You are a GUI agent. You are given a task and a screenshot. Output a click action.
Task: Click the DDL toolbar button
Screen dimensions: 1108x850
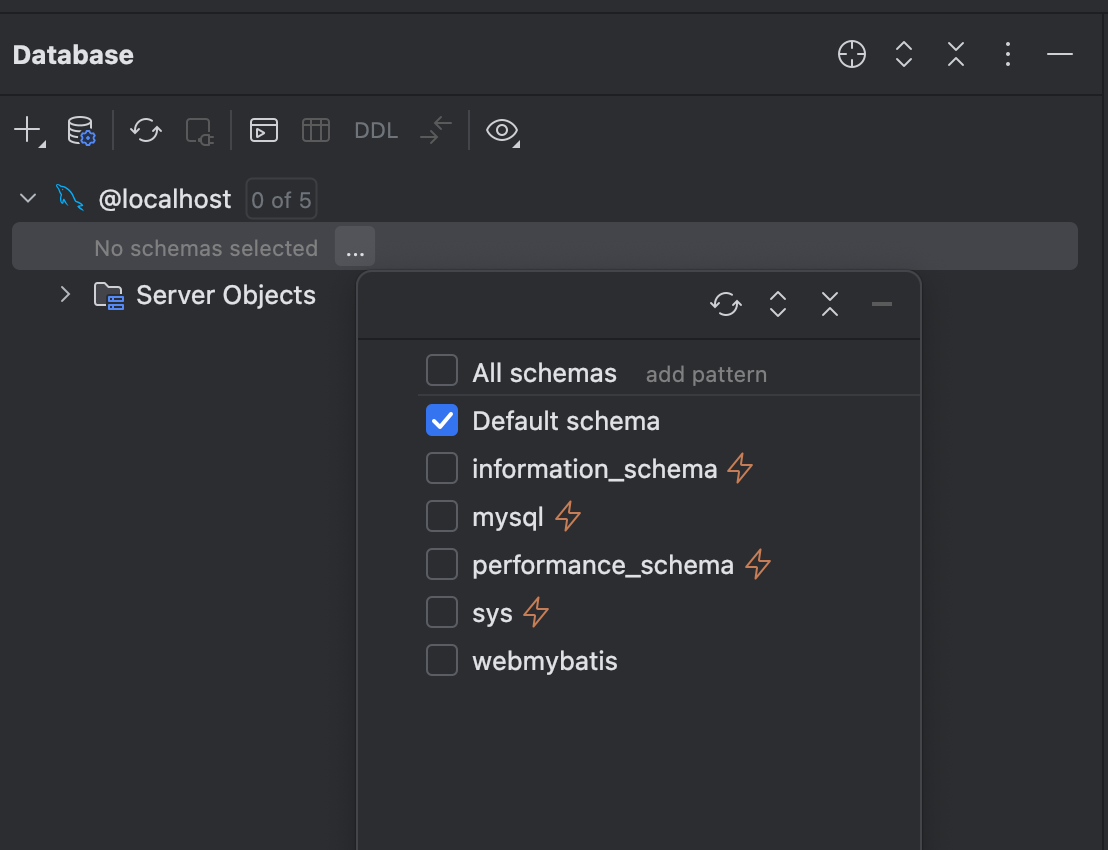pos(376,131)
